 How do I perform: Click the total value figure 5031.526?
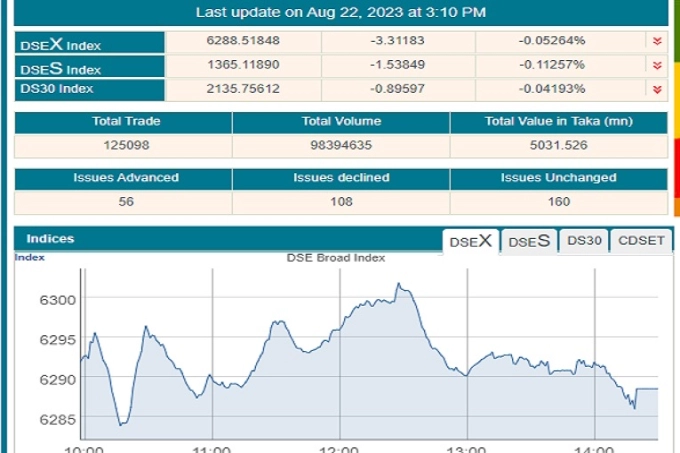click(x=559, y=145)
